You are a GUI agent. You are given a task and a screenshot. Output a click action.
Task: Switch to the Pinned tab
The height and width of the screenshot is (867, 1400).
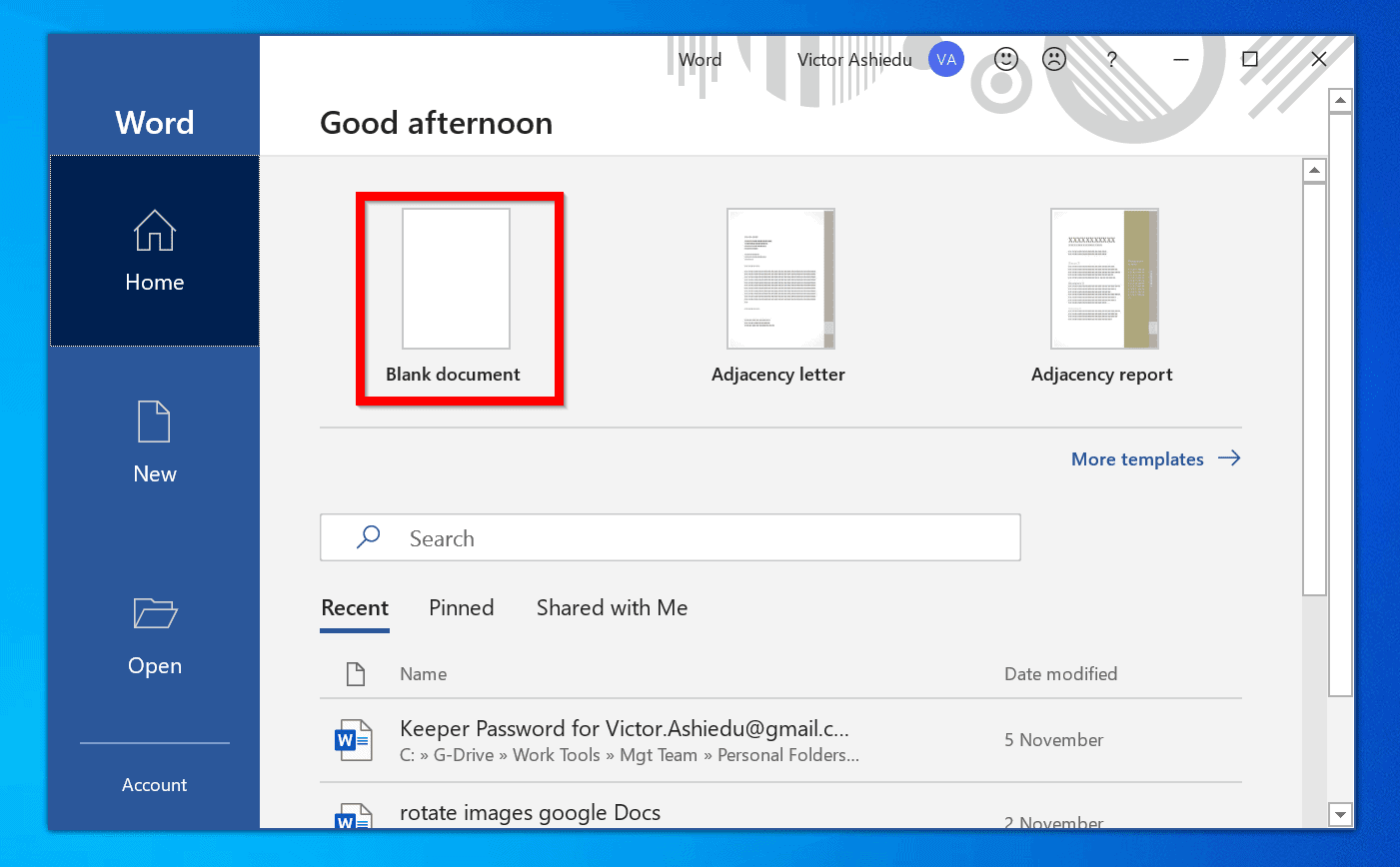tap(461, 607)
